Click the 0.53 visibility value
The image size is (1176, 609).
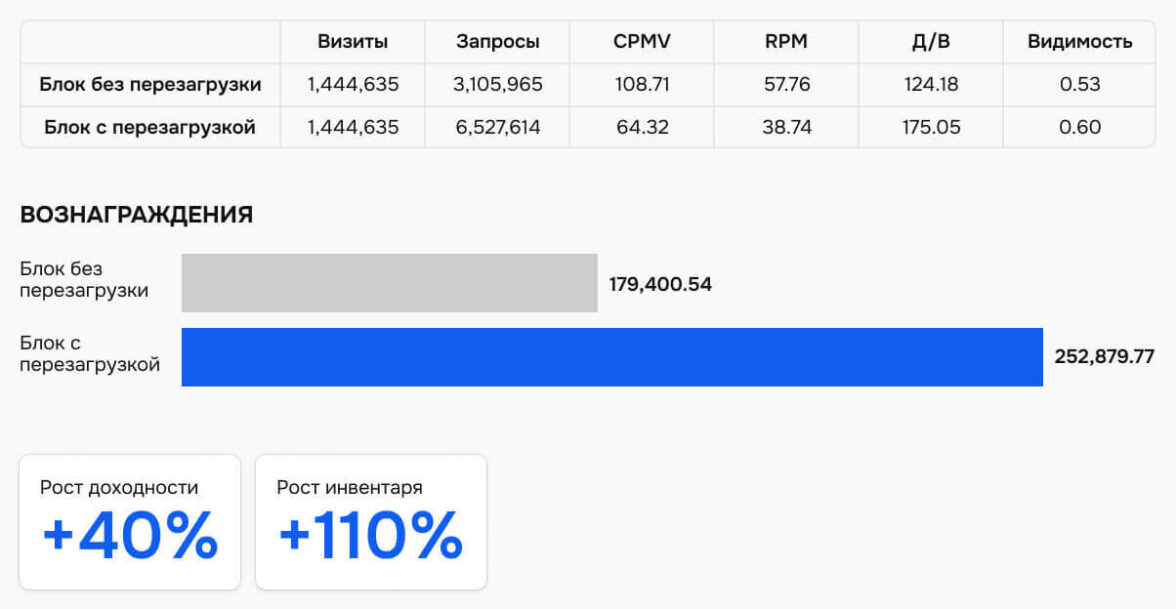tap(1080, 85)
